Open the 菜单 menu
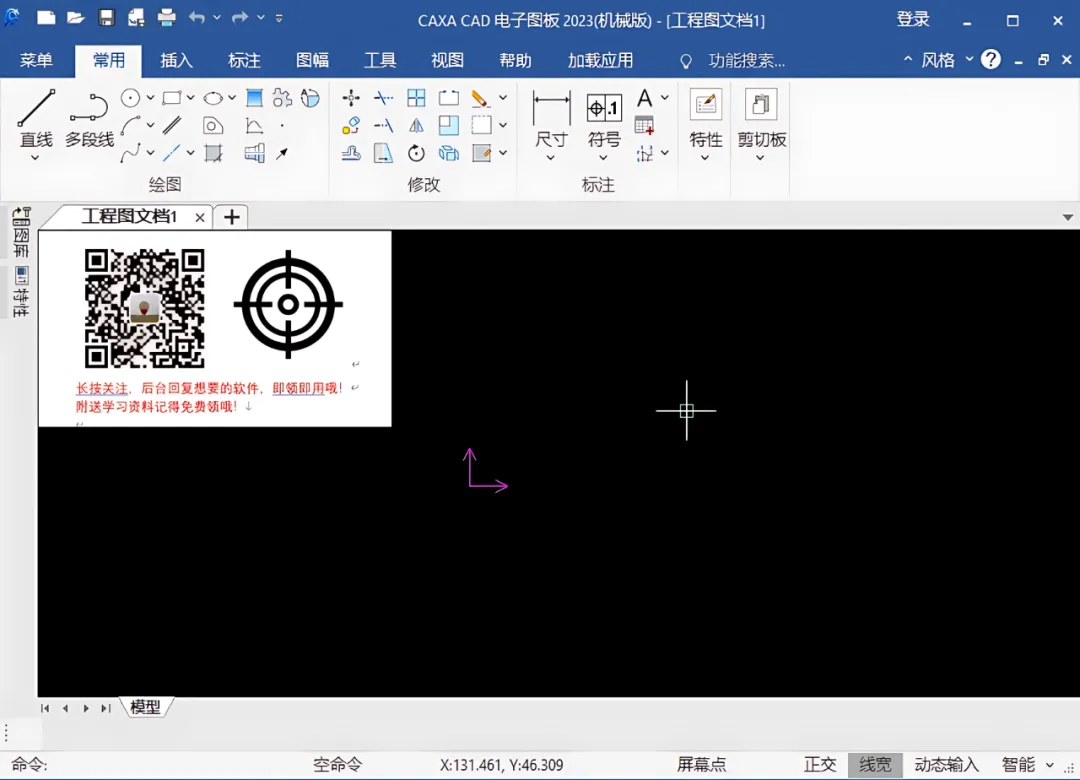The image size is (1080, 780). point(36,61)
